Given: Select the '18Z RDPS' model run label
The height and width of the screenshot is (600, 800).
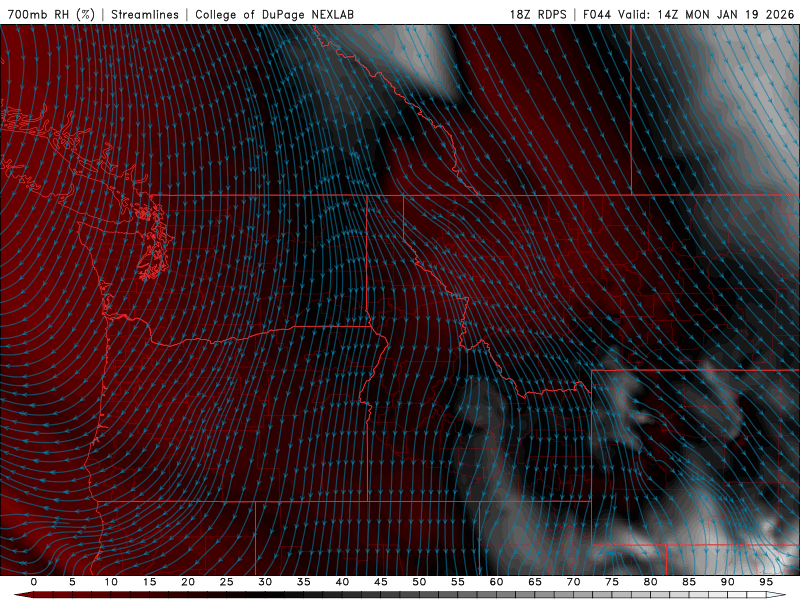Looking at the screenshot, I should 538,15.
